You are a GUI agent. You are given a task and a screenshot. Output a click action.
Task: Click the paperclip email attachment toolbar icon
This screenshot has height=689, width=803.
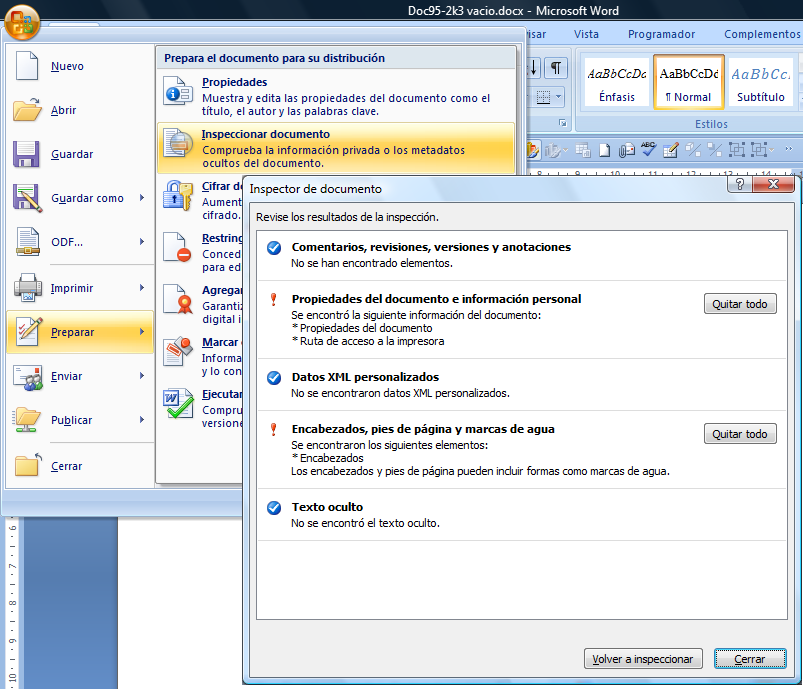click(x=626, y=150)
